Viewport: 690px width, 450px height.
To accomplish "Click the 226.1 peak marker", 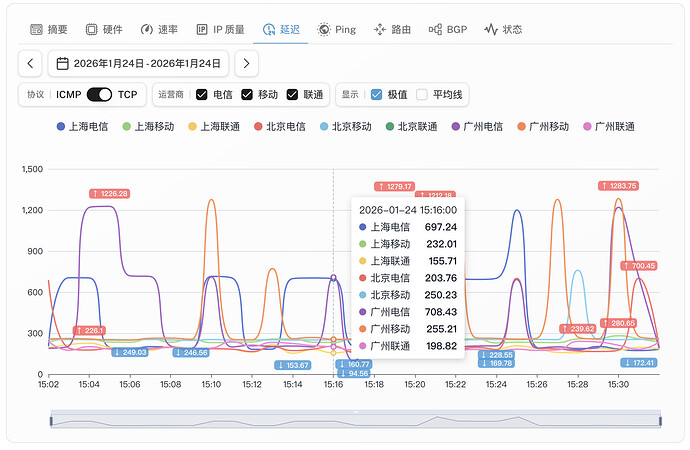I will 89,330.
